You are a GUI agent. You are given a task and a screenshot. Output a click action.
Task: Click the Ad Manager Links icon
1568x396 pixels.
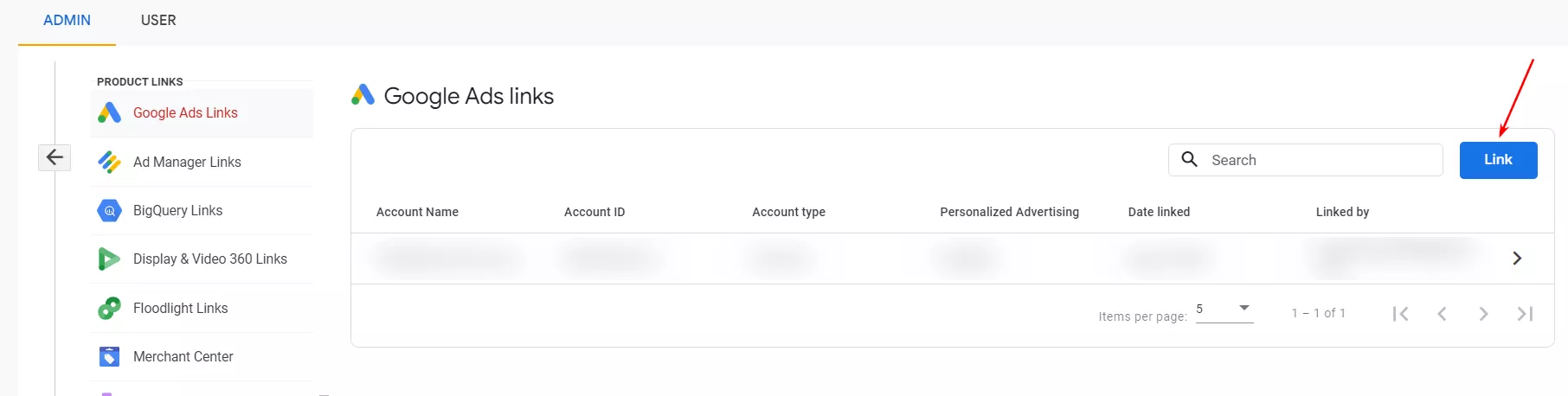pos(109,162)
